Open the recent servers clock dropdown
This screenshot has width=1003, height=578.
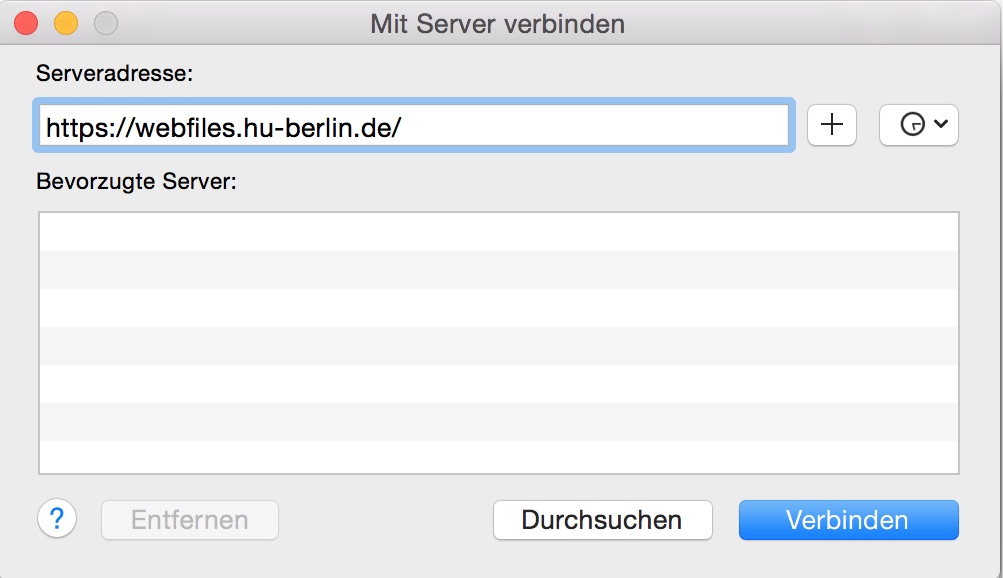918,125
